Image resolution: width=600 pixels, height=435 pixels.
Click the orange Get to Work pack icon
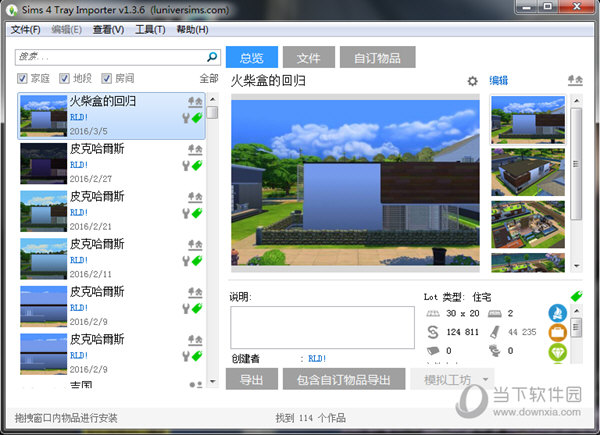point(558,332)
